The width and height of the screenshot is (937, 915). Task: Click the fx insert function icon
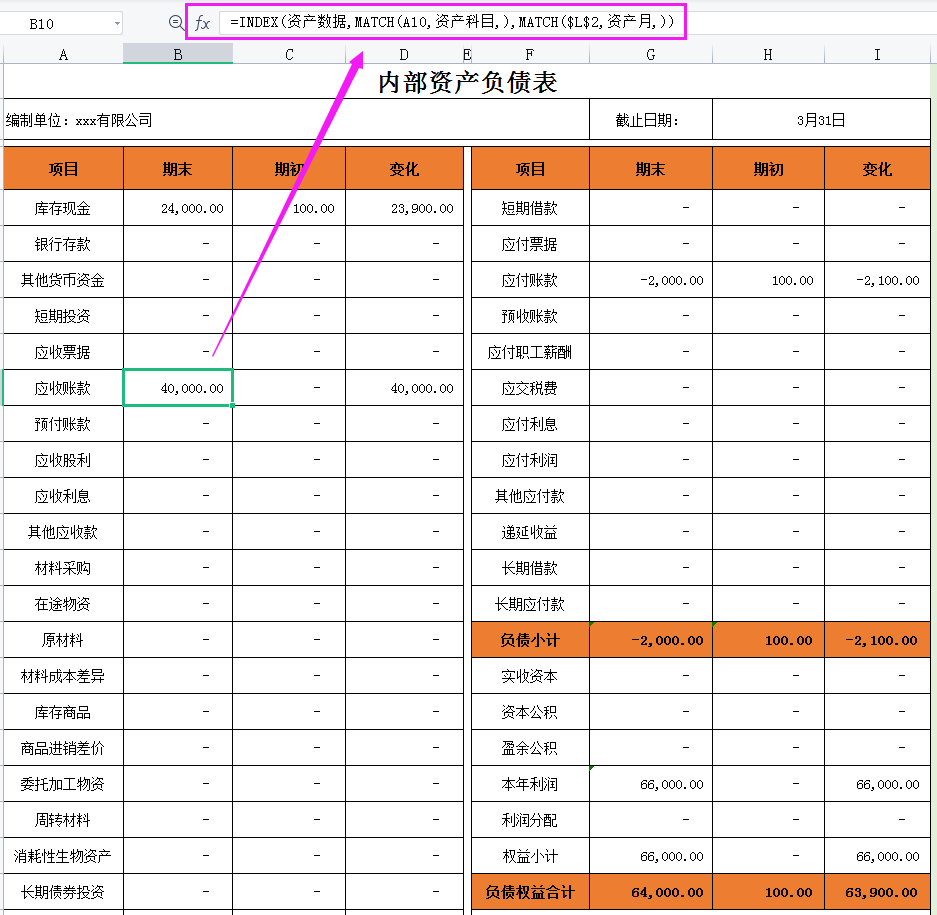click(203, 22)
